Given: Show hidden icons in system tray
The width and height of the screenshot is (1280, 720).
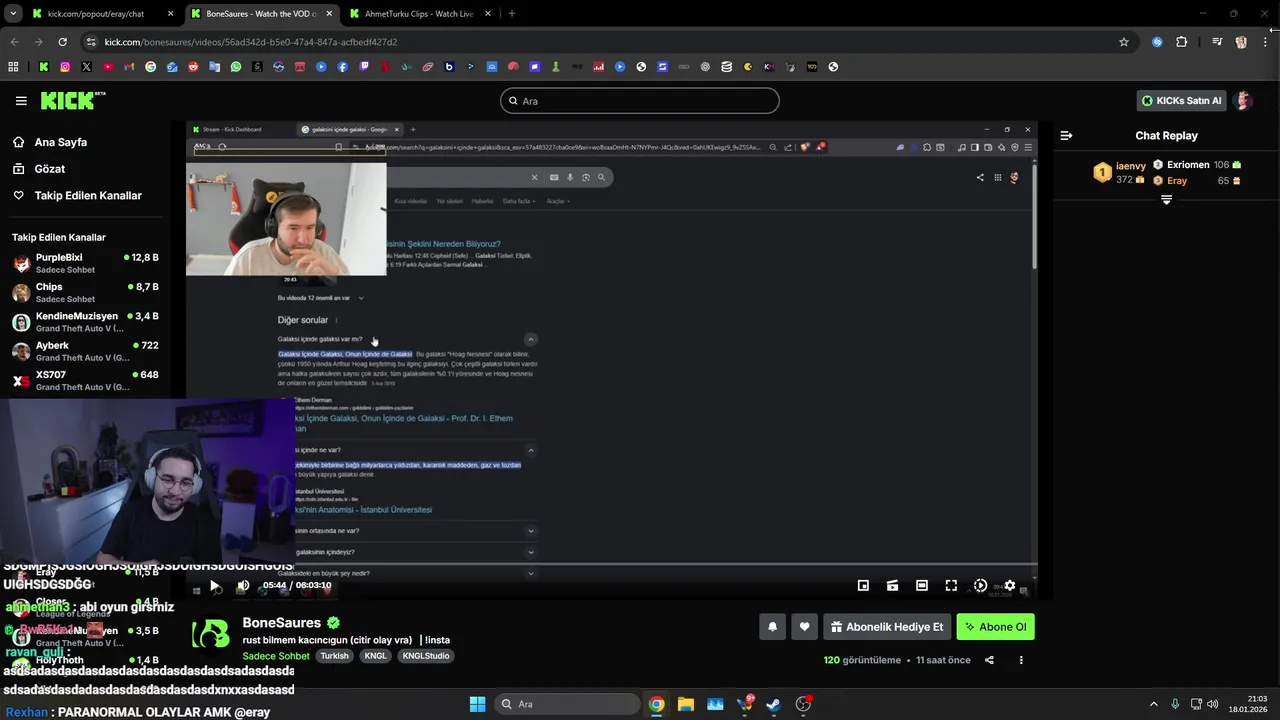Looking at the screenshot, I should click(x=1153, y=704).
